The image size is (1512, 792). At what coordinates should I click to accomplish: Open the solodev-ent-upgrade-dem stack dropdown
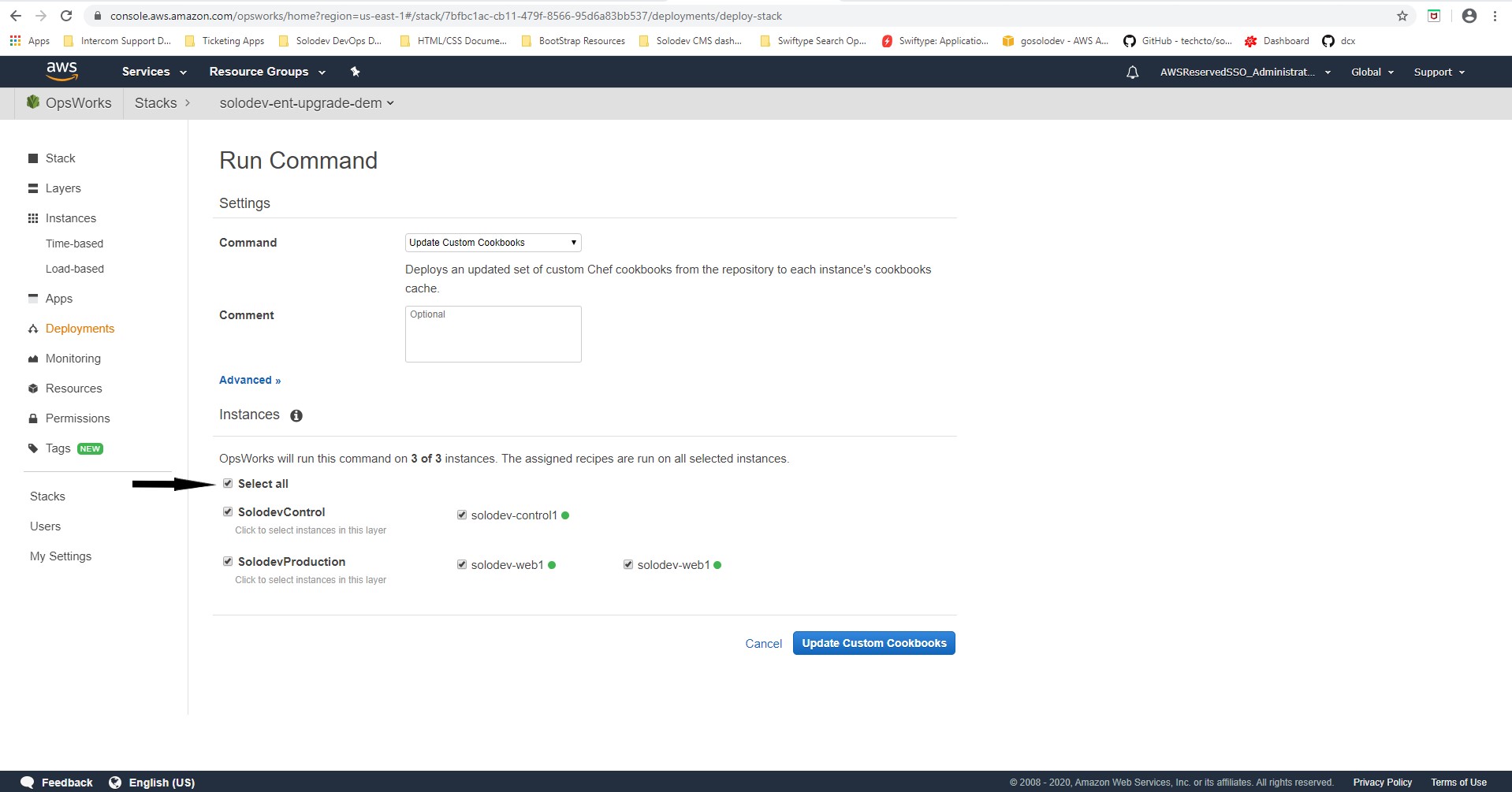click(x=307, y=103)
